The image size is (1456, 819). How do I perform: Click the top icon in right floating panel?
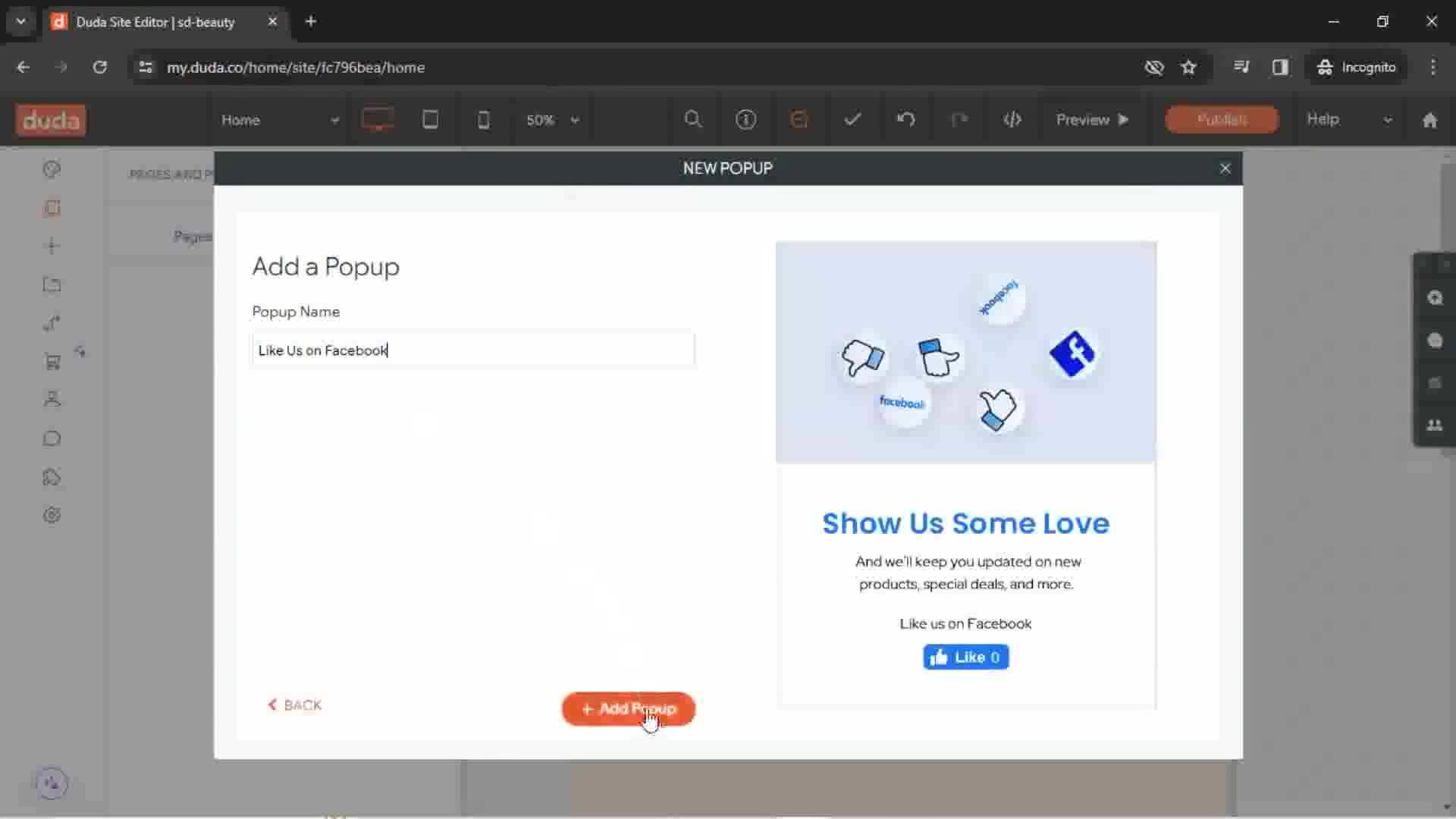[1434, 298]
